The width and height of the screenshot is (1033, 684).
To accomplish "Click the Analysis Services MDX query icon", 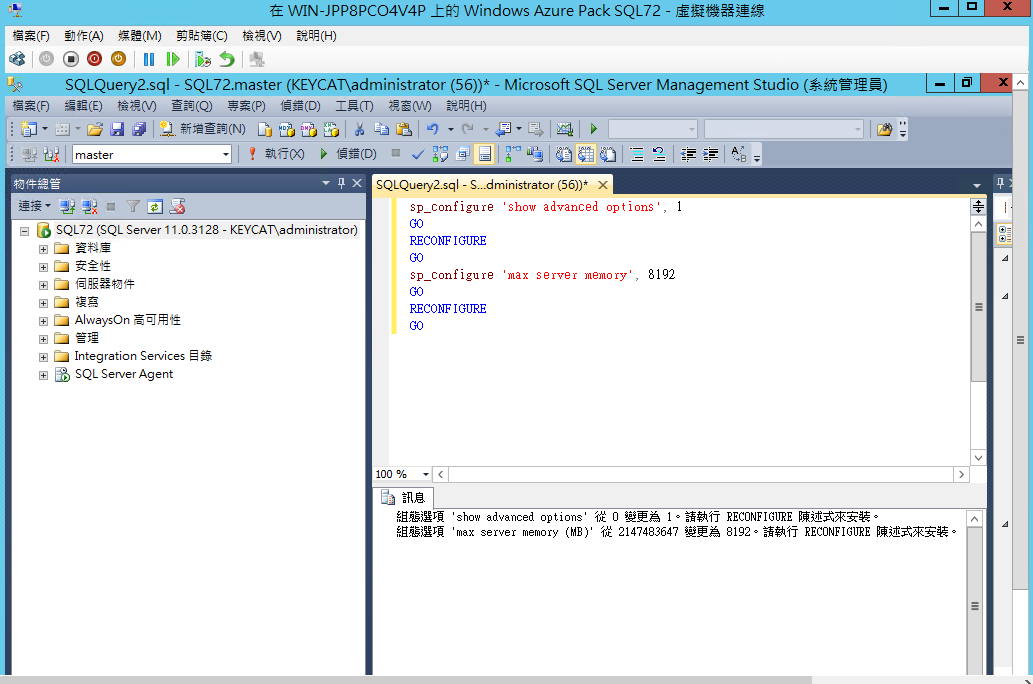I will 287,129.
